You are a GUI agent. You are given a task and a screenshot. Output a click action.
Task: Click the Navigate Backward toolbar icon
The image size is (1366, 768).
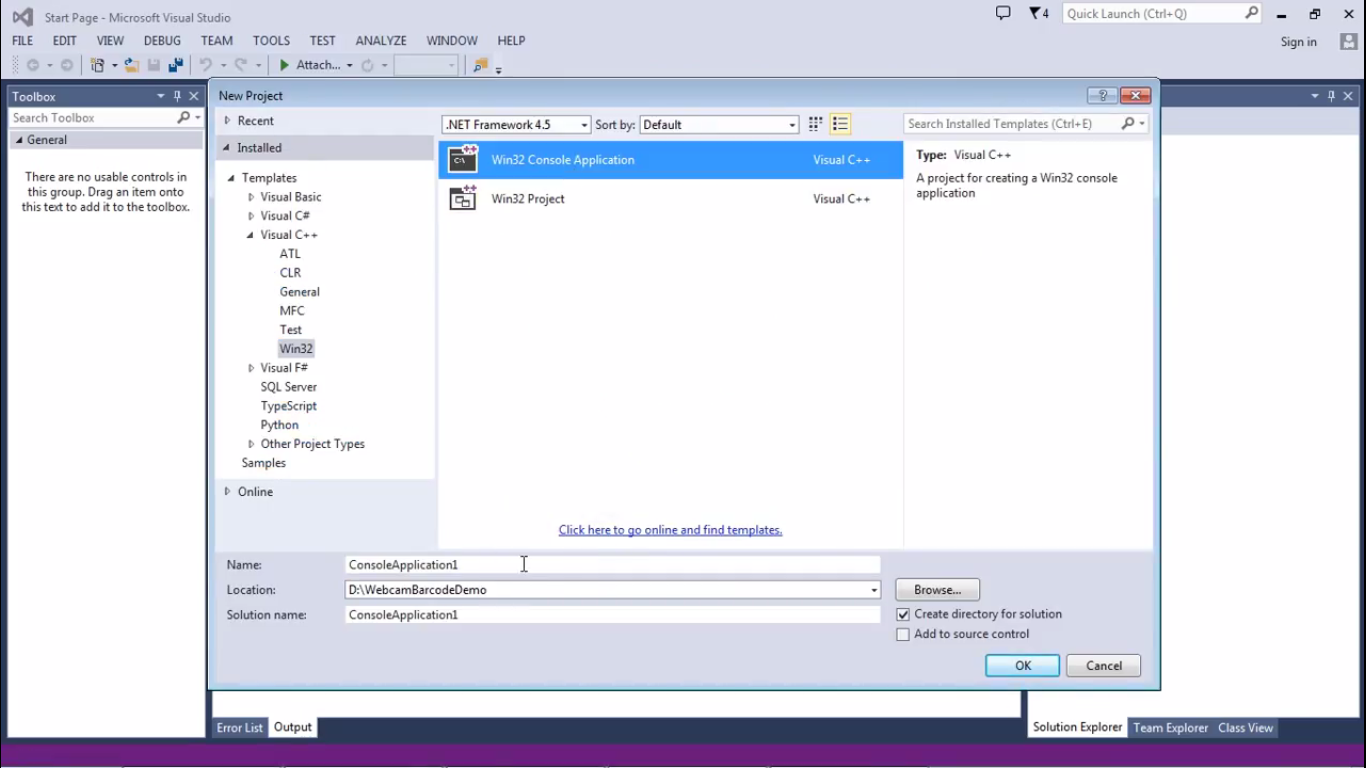[x=33, y=65]
